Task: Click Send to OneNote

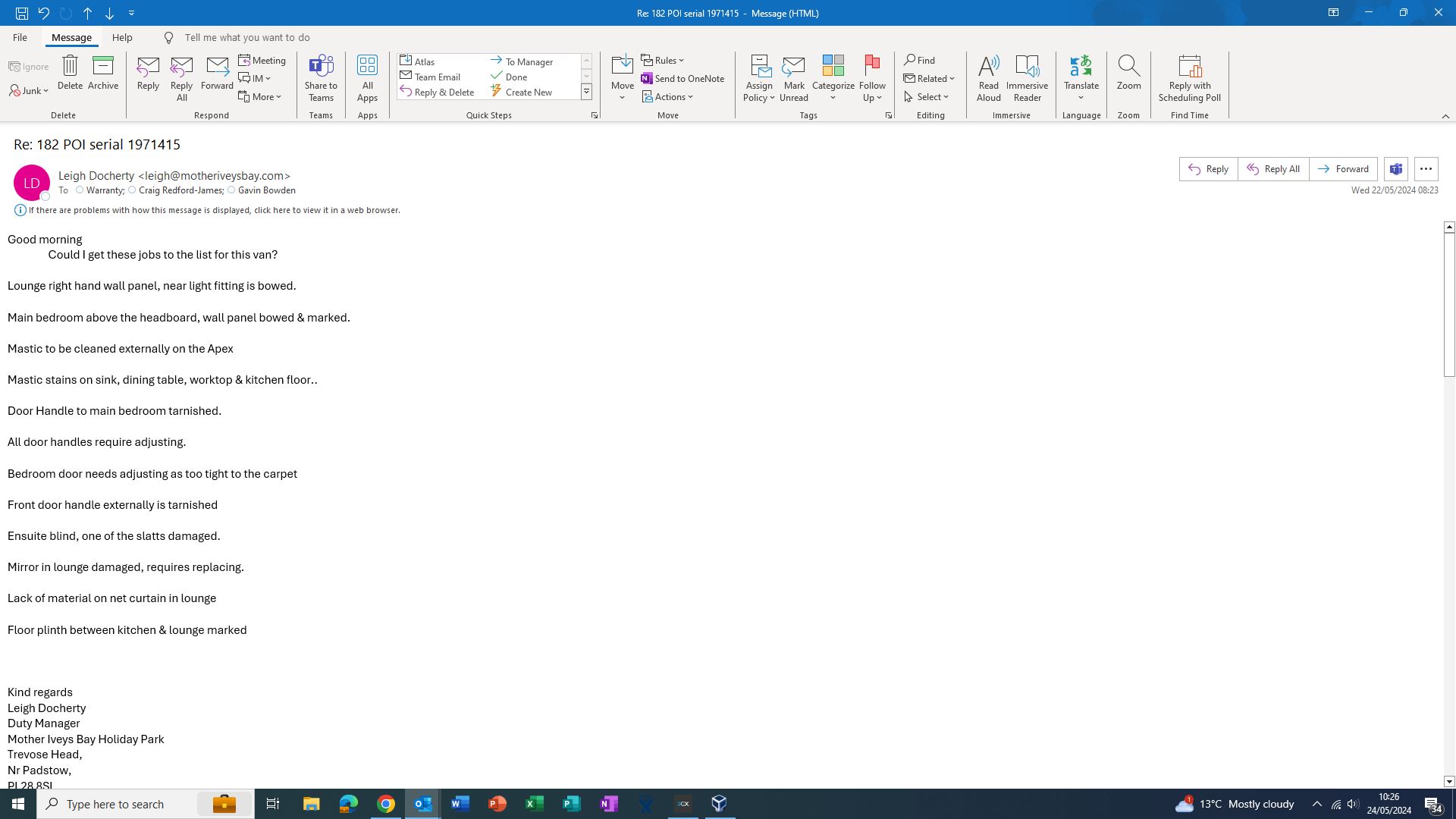Action: click(682, 78)
